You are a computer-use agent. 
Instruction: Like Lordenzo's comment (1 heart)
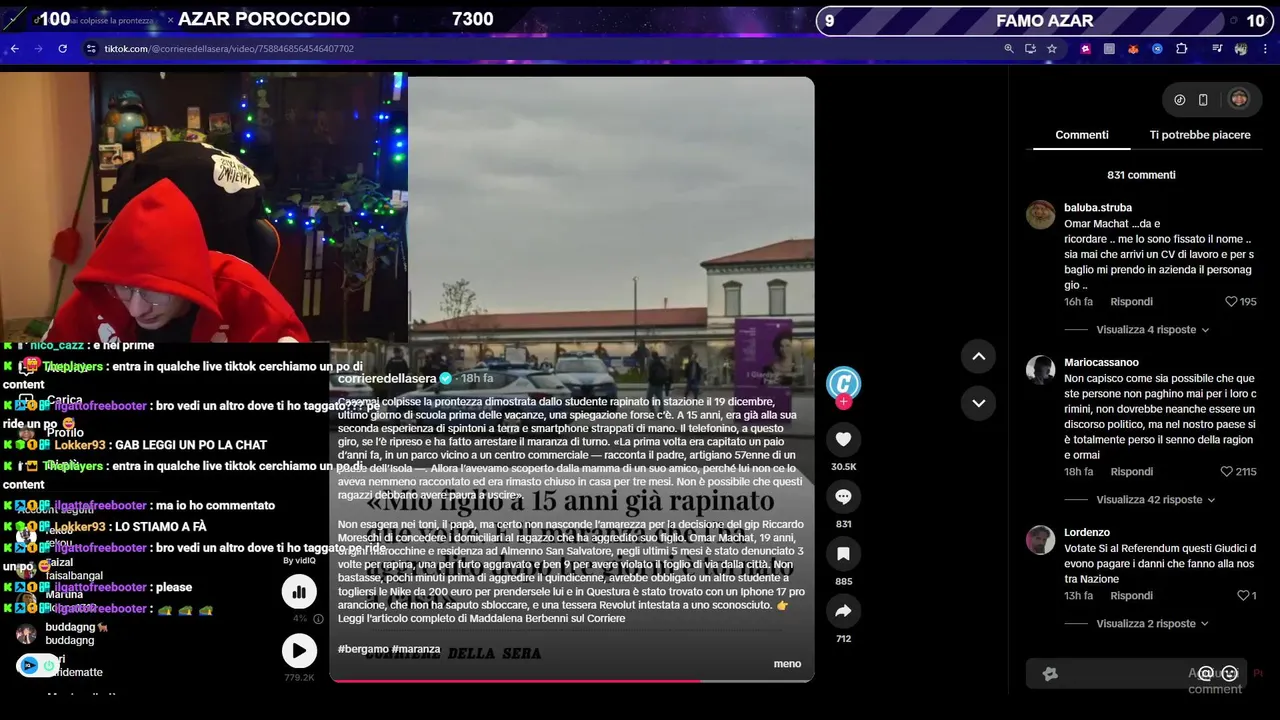coord(1242,596)
